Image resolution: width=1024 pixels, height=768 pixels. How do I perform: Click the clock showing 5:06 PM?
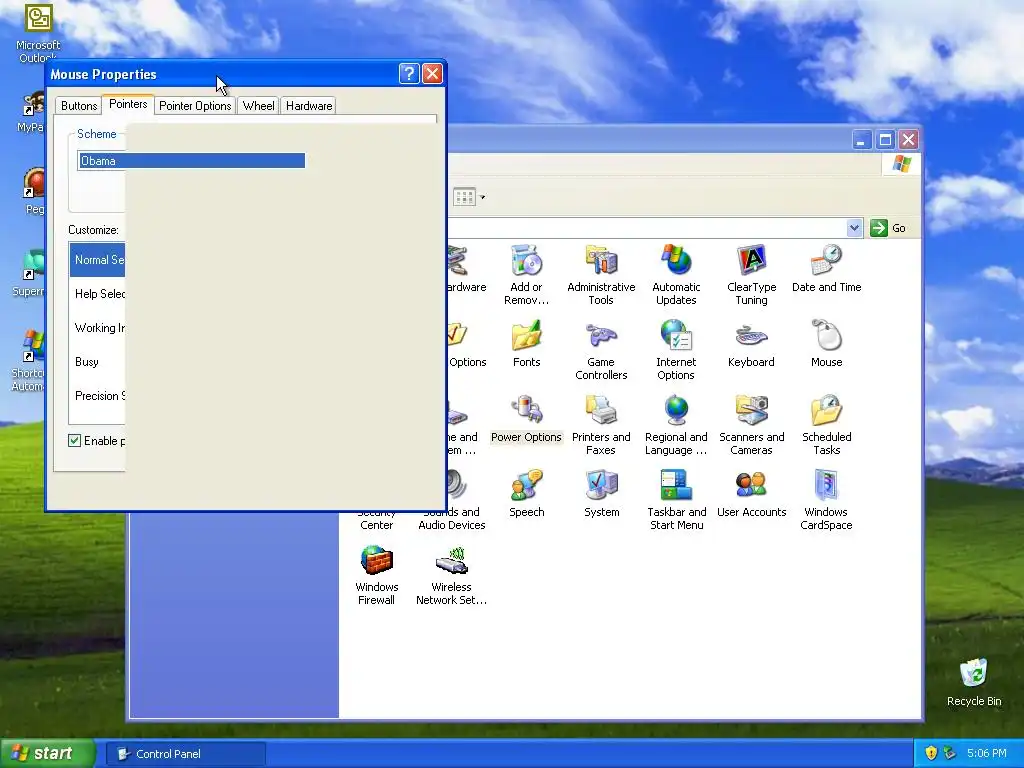click(986, 753)
